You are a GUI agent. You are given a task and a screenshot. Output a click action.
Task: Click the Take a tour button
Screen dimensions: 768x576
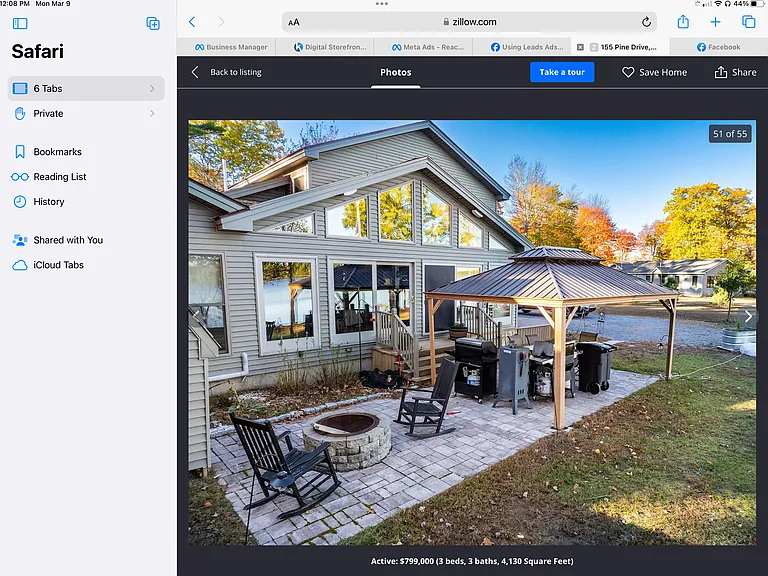(x=562, y=72)
